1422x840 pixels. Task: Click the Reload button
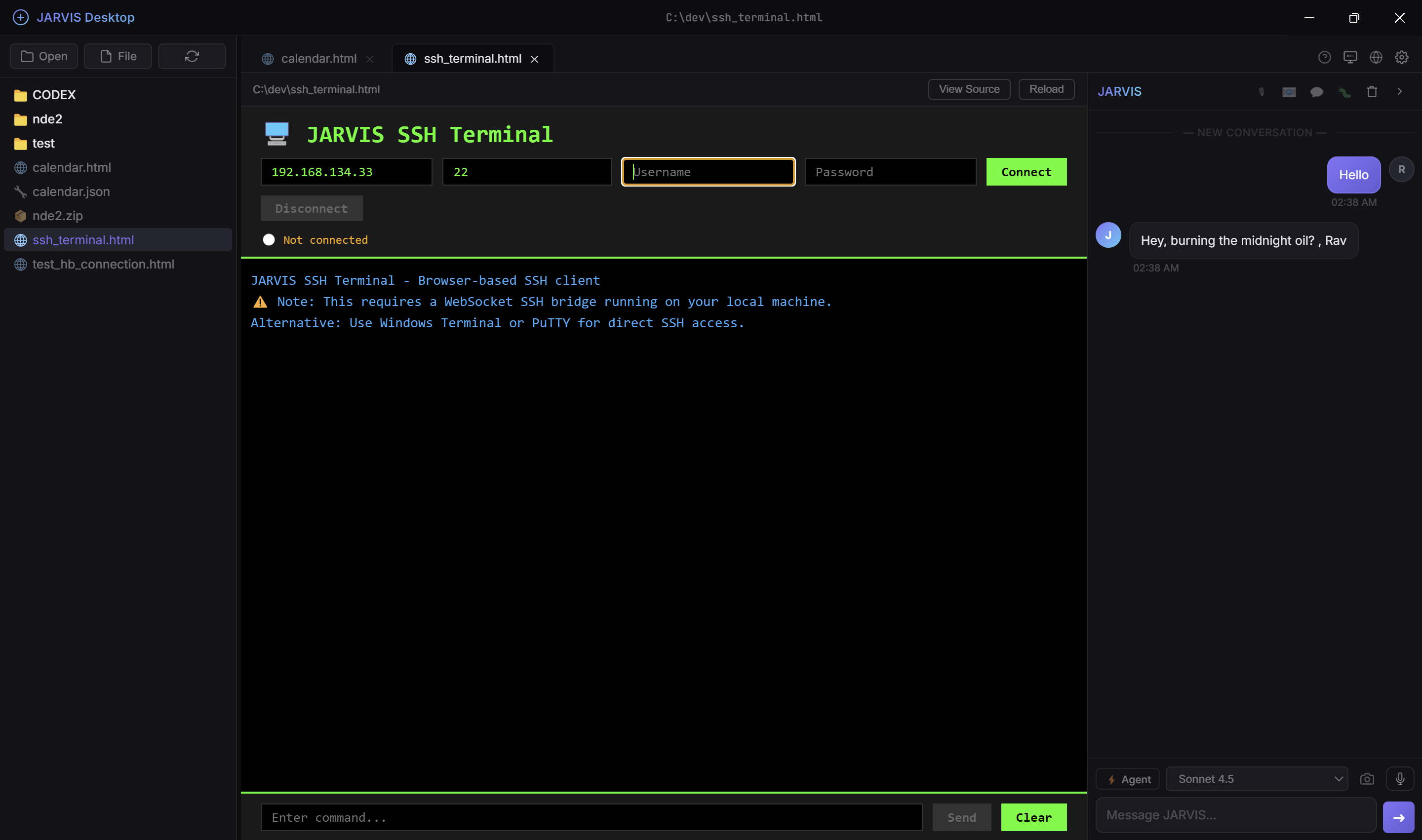tap(1046, 89)
